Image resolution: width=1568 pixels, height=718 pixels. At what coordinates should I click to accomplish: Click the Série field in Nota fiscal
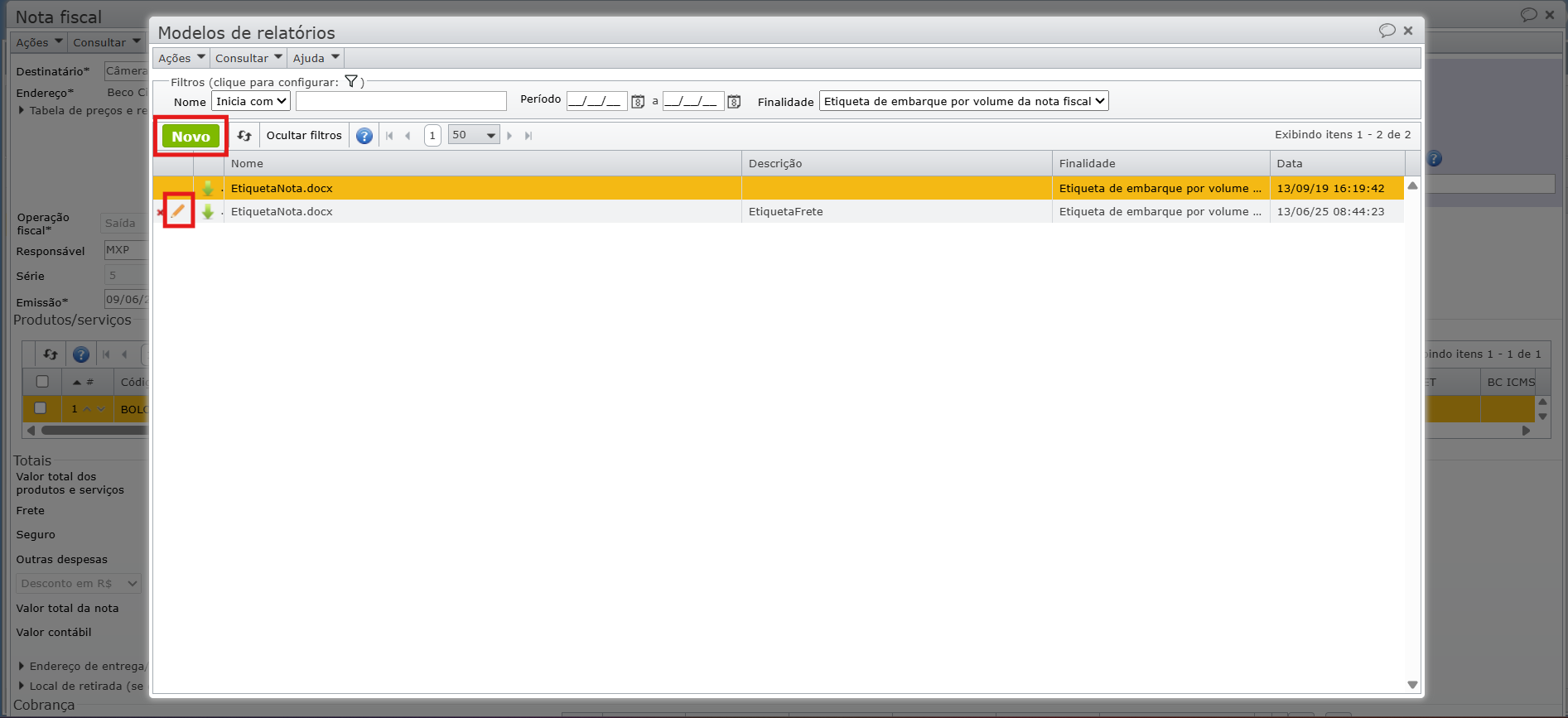coord(126,276)
